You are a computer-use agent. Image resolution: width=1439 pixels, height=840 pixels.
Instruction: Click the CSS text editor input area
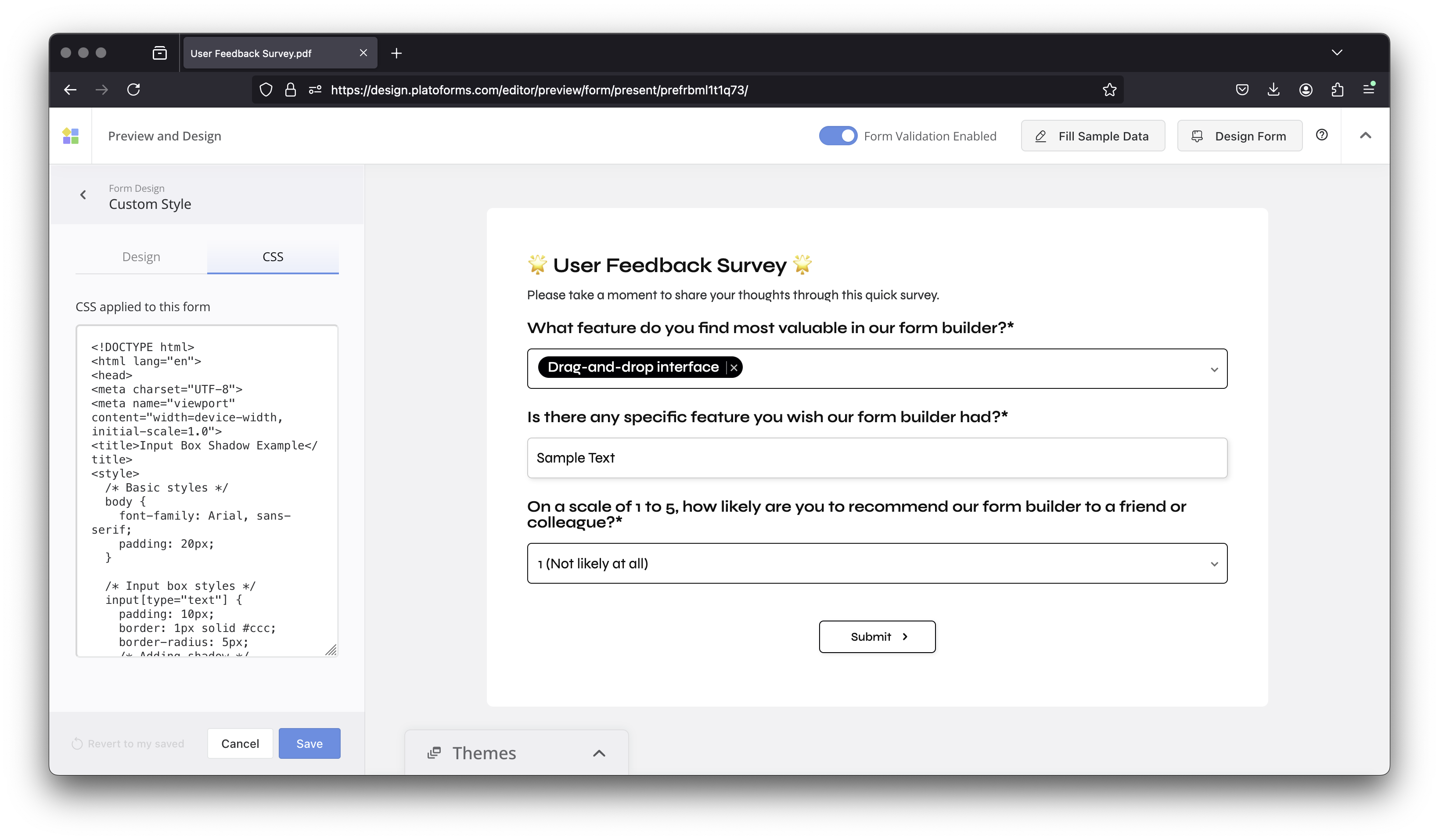205,490
